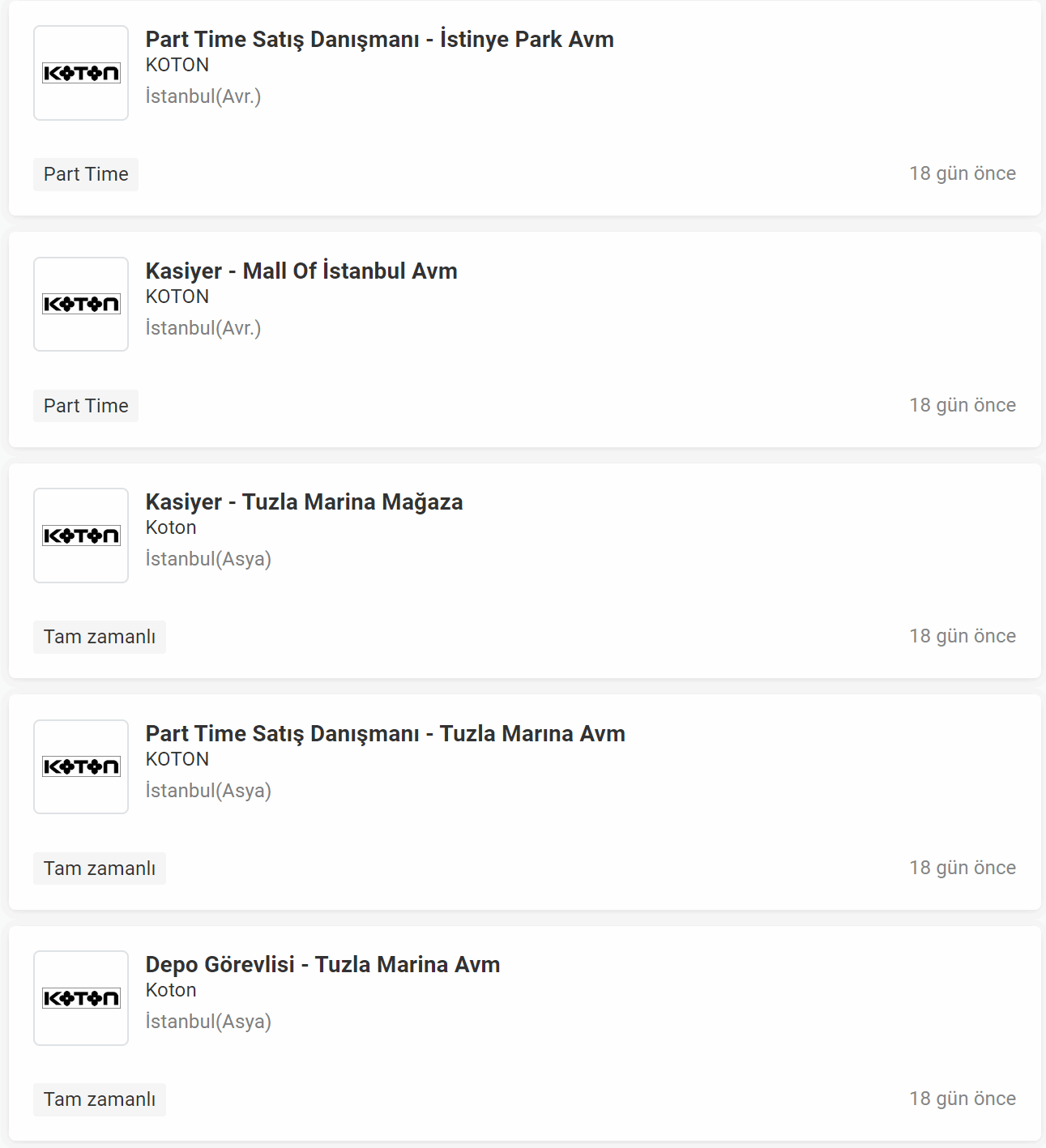Open Part Time Satış Danışmanı - İstinye Park Avm
The image size is (1046, 1148).
[379, 39]
